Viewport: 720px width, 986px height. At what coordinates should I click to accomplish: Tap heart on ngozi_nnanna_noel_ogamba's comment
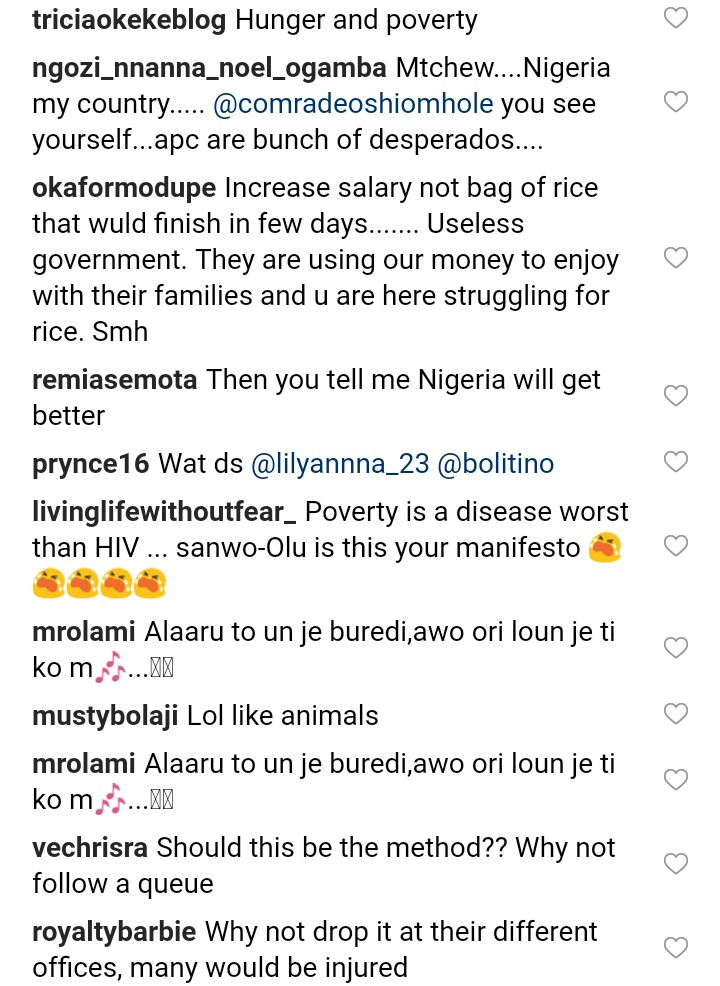tap(676, 101)
